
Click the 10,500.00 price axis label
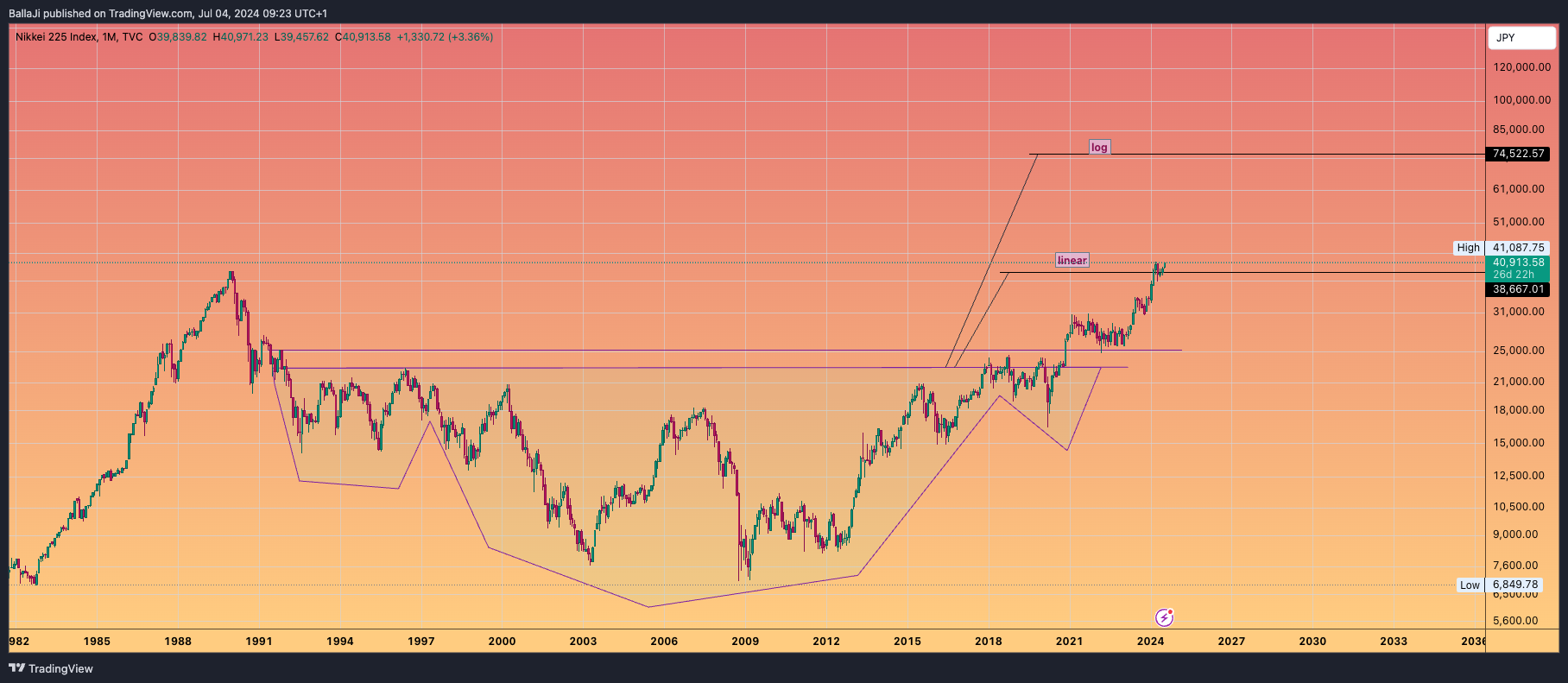pyautogui.click(x=1519, y=507)
